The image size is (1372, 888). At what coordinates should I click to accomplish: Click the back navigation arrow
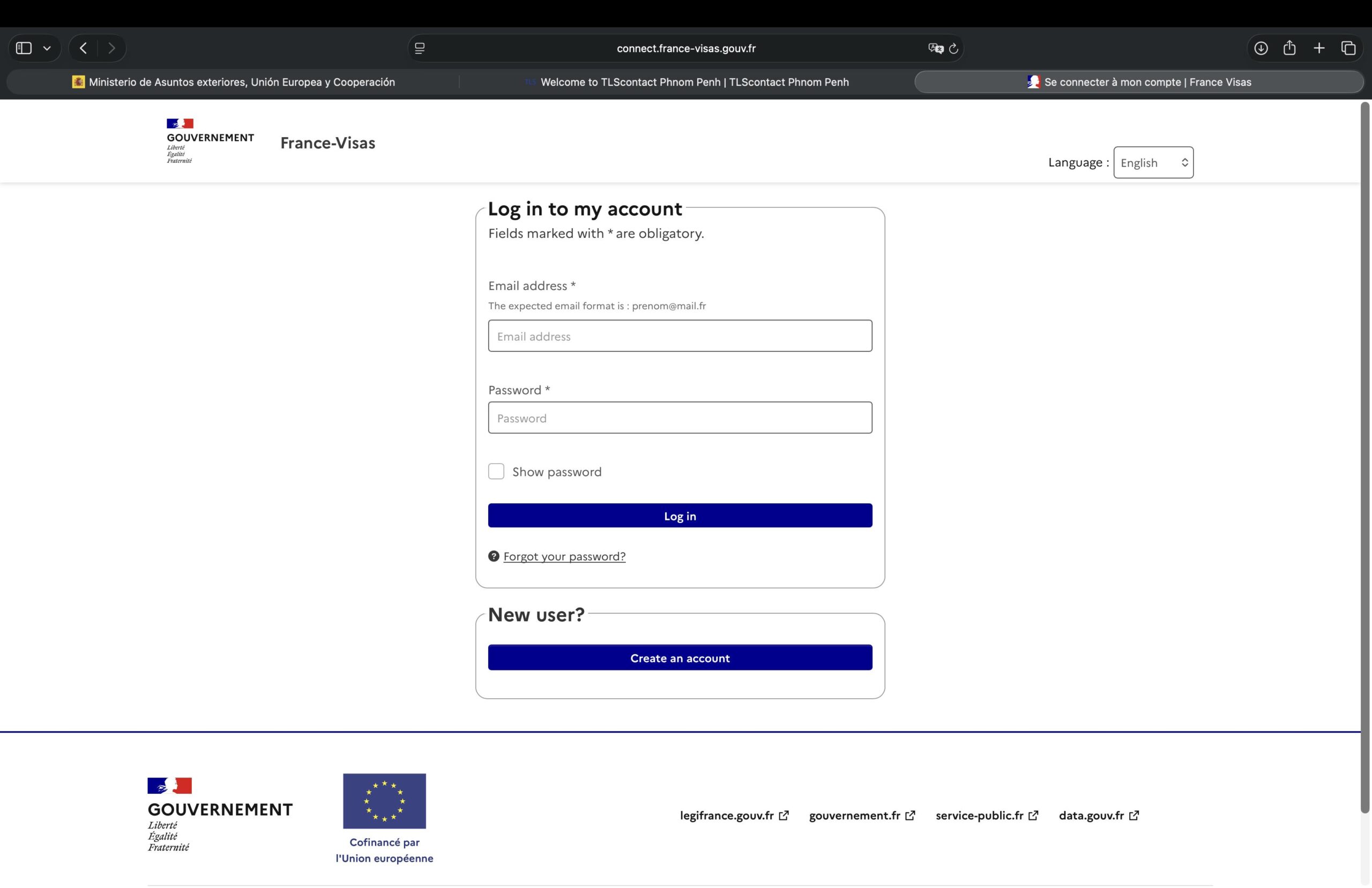[x=83, y=48]
